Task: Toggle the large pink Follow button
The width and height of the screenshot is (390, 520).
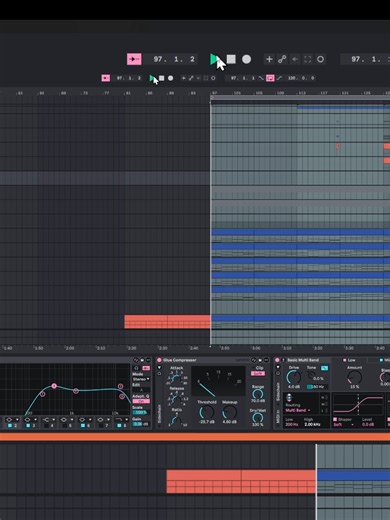Action: tap(134, 59)
